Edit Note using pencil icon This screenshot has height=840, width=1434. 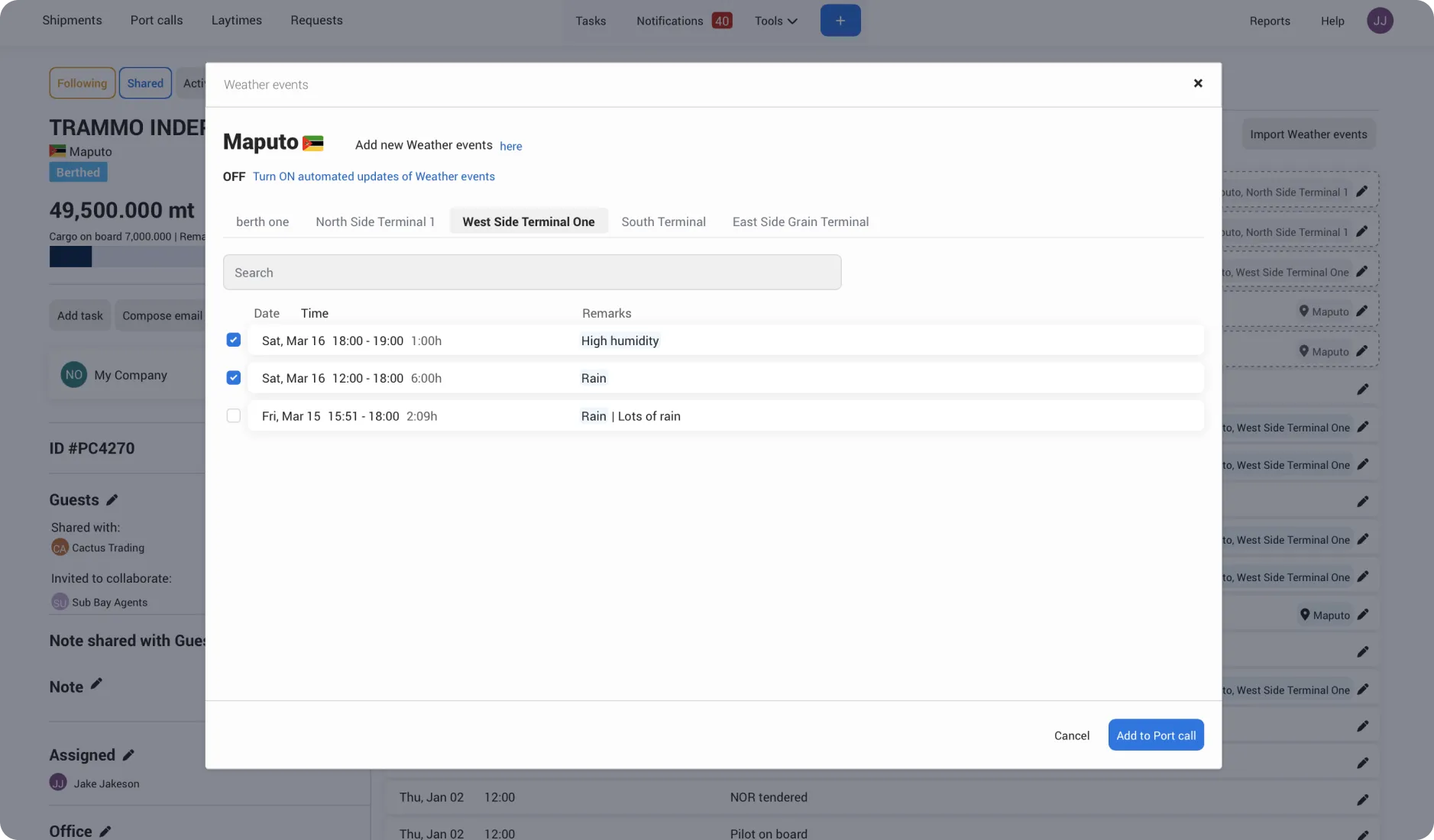96,684
